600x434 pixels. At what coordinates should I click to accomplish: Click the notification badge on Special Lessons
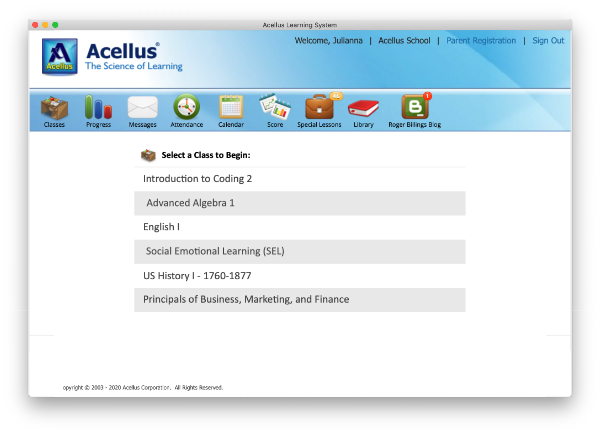[x=336, y=96]
